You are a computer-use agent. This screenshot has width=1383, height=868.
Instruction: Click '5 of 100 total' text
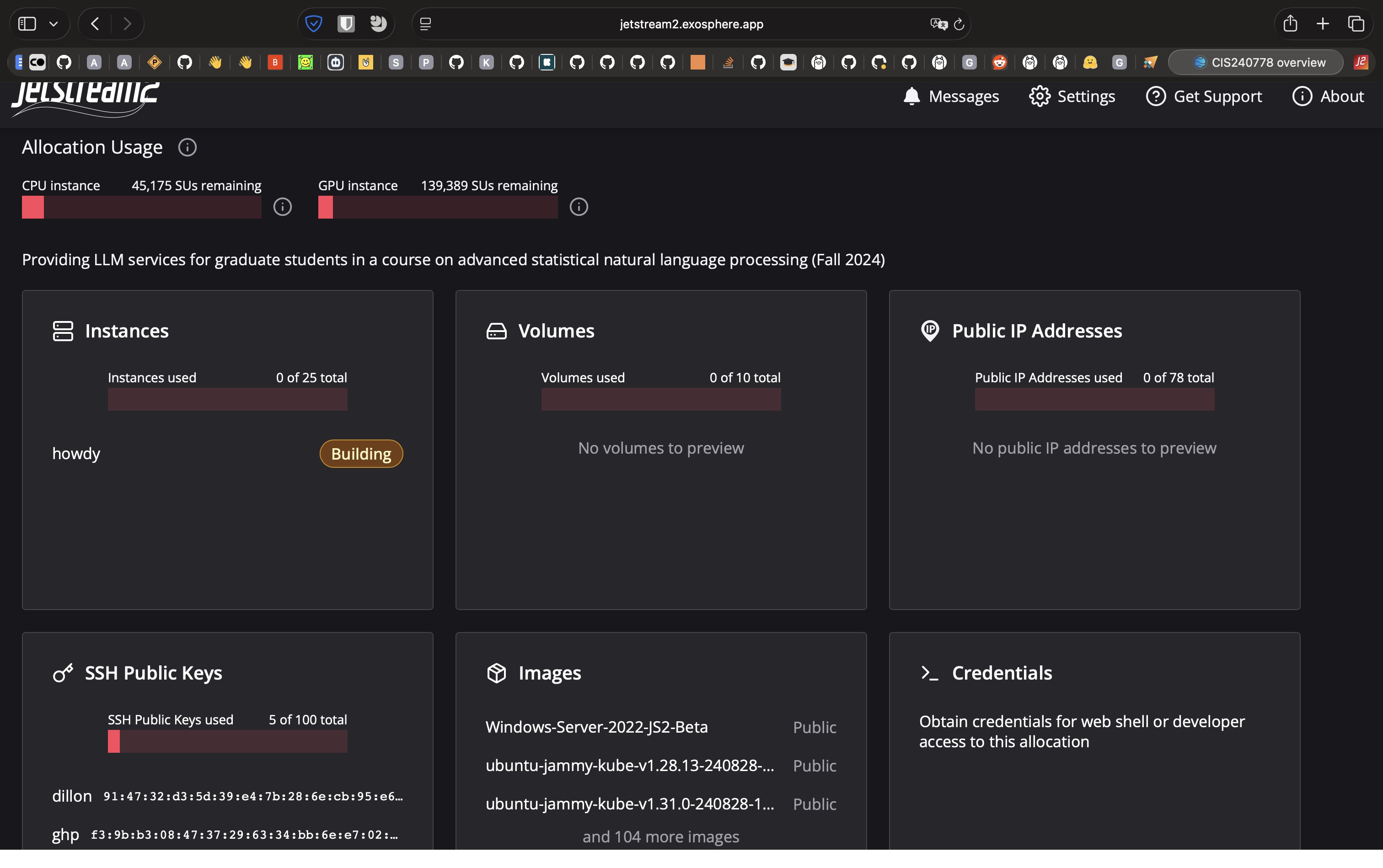tap(308, 720)
